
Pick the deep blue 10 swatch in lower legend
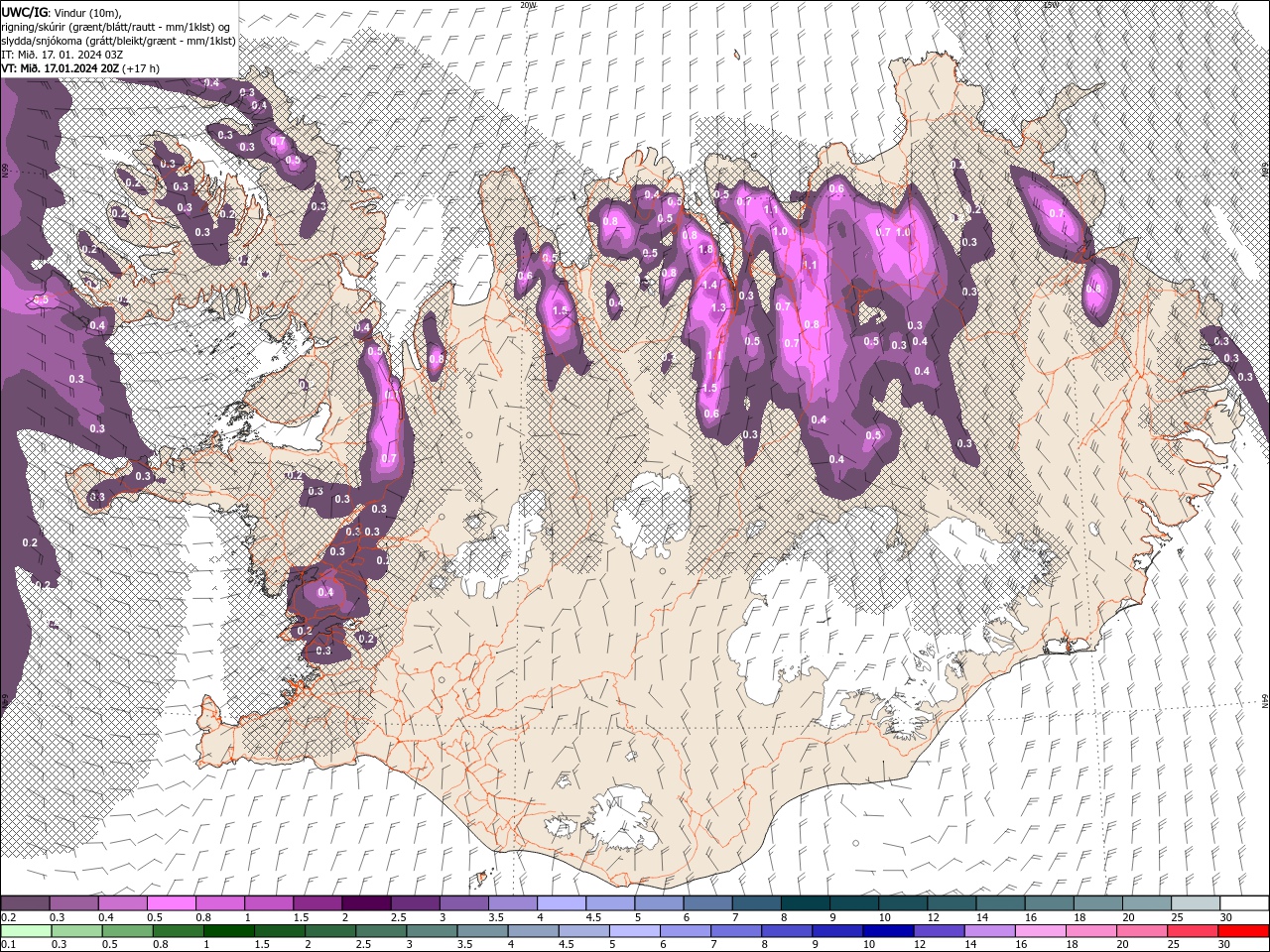[x=887, y=931]
